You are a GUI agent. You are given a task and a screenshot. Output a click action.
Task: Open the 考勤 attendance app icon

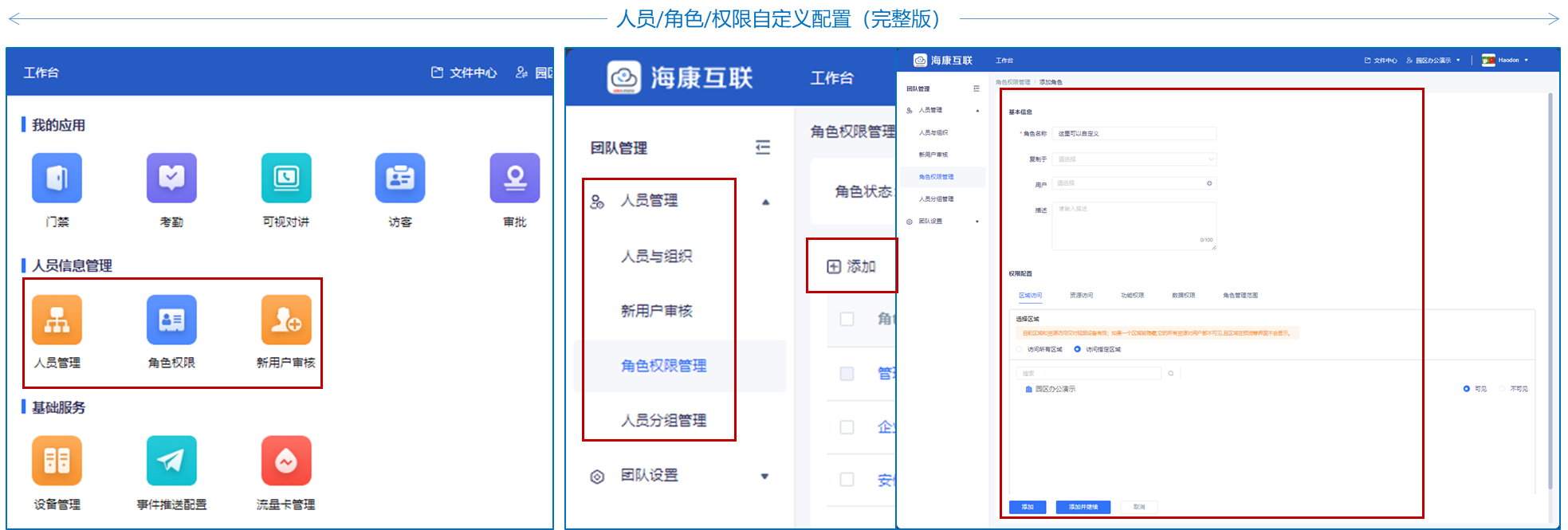tap(171, 179)
